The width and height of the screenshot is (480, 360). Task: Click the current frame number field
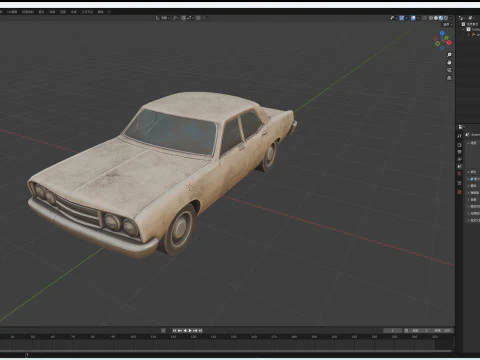pos(393,330)
